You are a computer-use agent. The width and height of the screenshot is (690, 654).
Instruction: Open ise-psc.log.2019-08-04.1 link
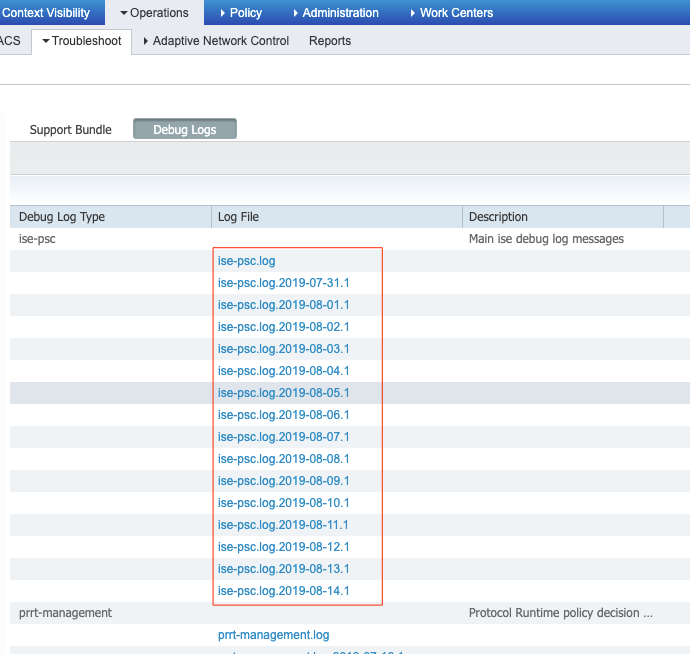point(283,371)
